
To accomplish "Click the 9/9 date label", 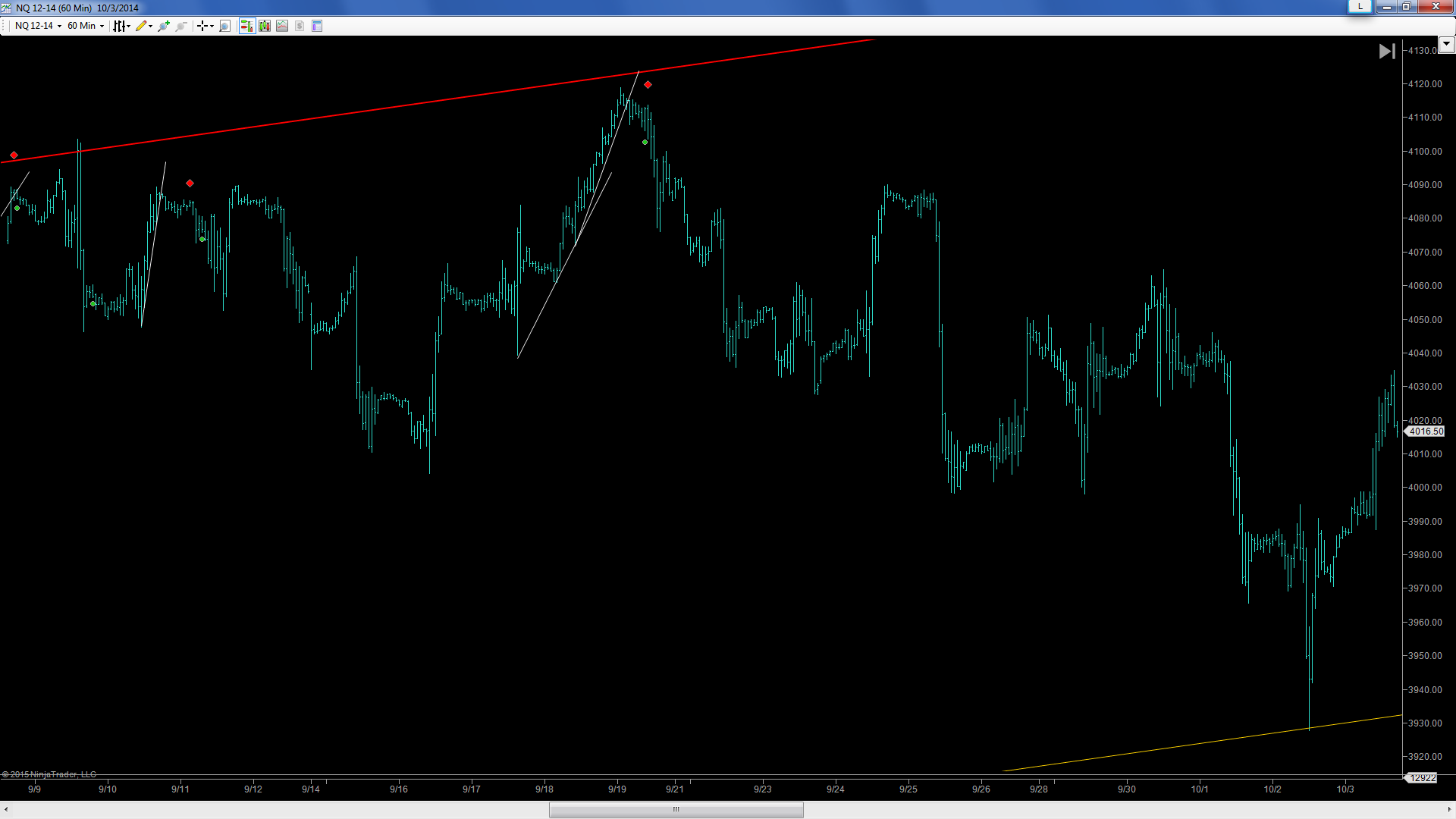I will (x=34, y=789).
